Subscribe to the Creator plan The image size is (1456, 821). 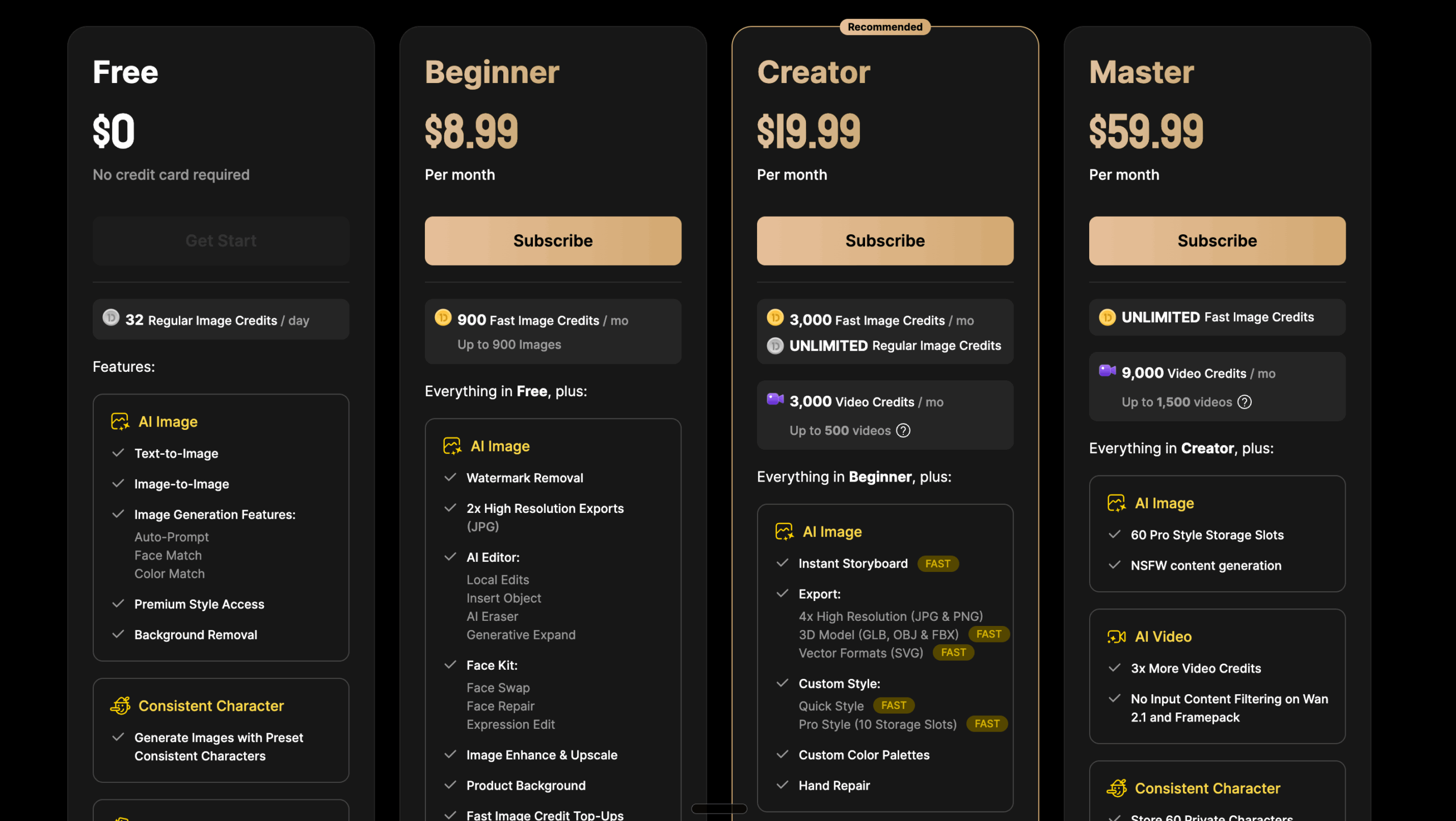point(885,241)
